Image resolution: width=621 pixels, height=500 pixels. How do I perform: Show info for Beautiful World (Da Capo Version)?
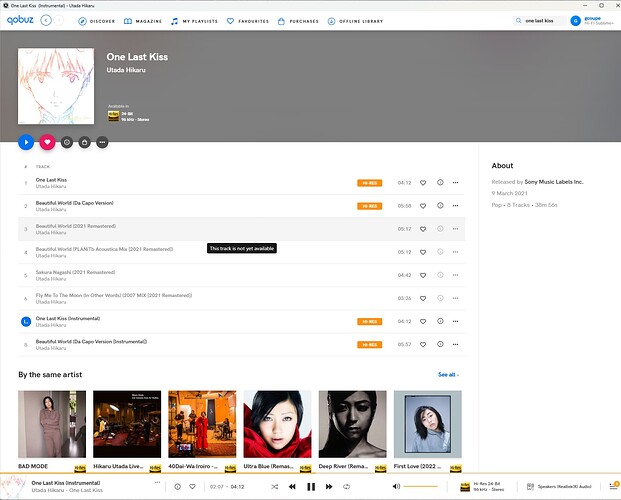point(440,206)
